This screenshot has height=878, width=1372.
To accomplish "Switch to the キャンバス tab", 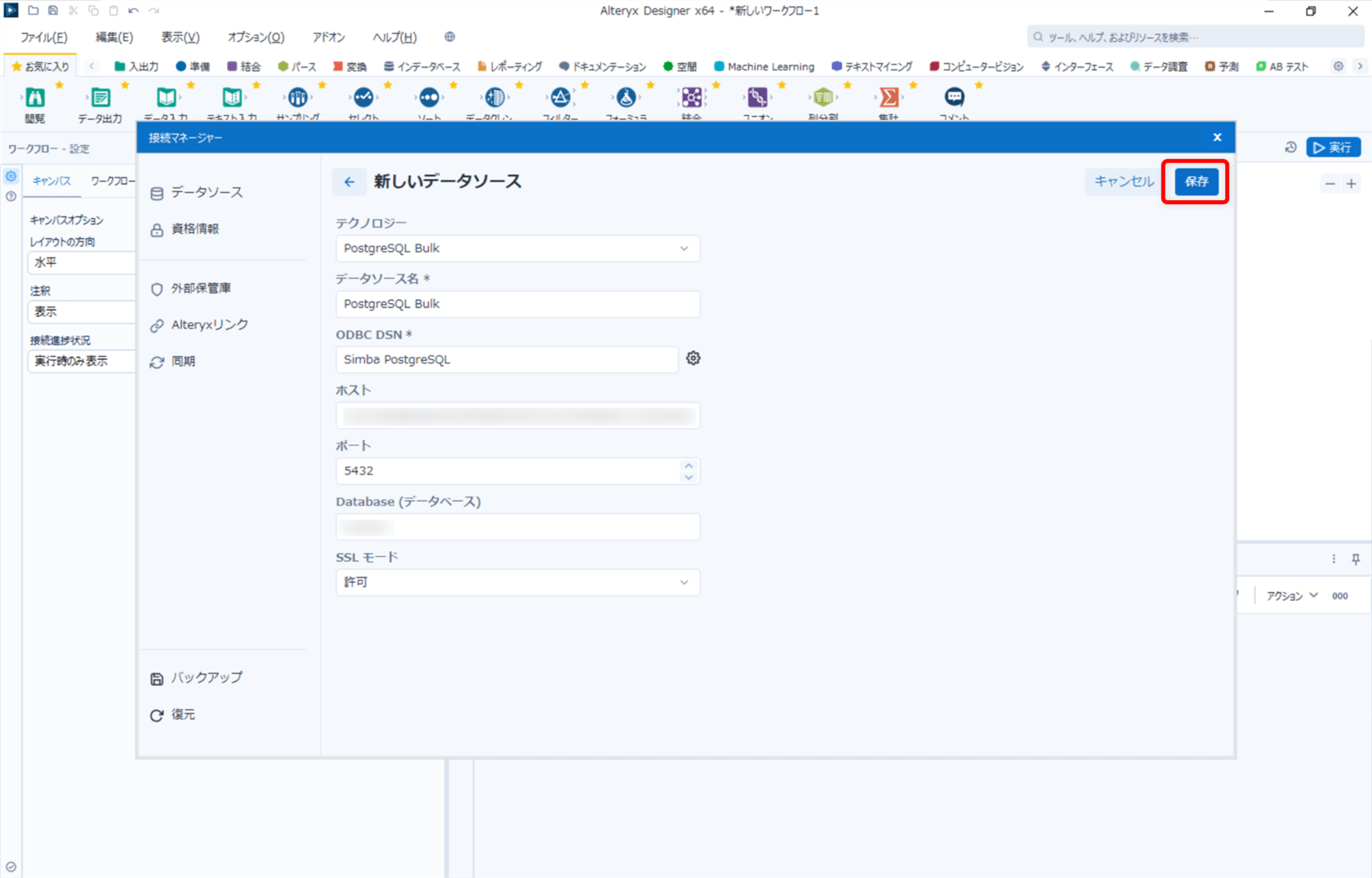I will (x=52, y=181).
